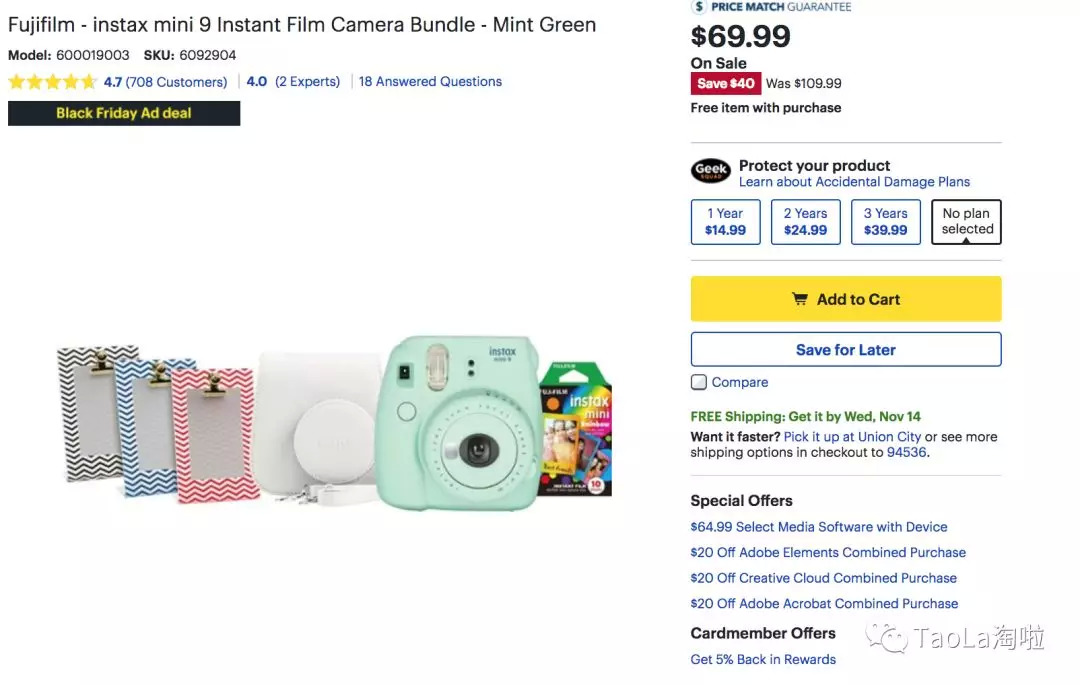Learn about Accidental Damage Plans

[x=854, y=182]
